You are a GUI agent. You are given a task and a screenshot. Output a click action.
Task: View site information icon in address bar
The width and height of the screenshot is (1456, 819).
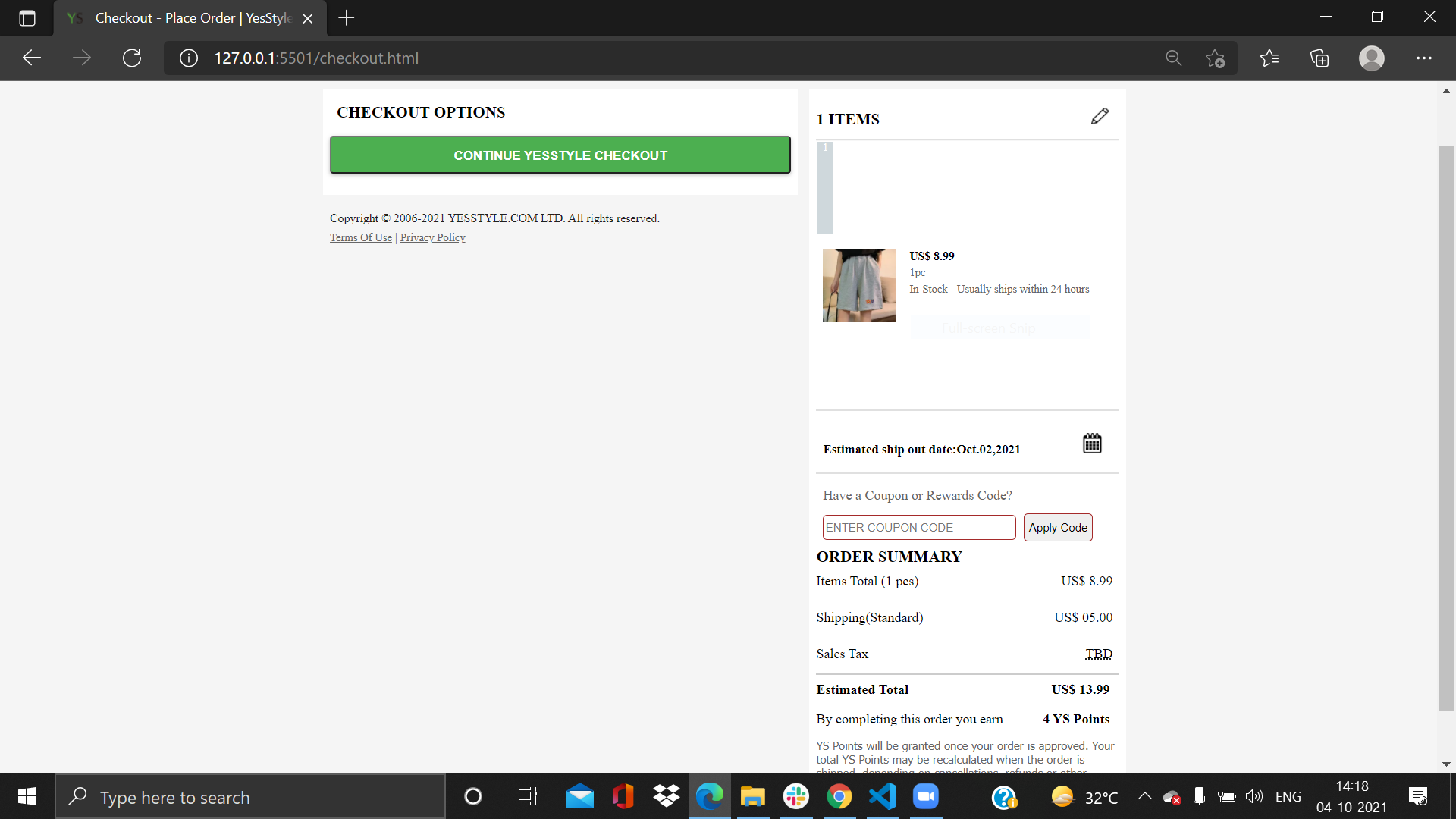pos(189,58)
